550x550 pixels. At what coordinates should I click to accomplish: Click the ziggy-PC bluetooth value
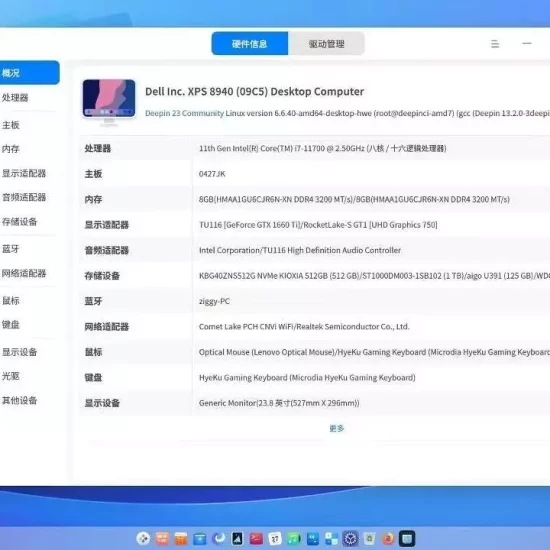coord(214,301)
